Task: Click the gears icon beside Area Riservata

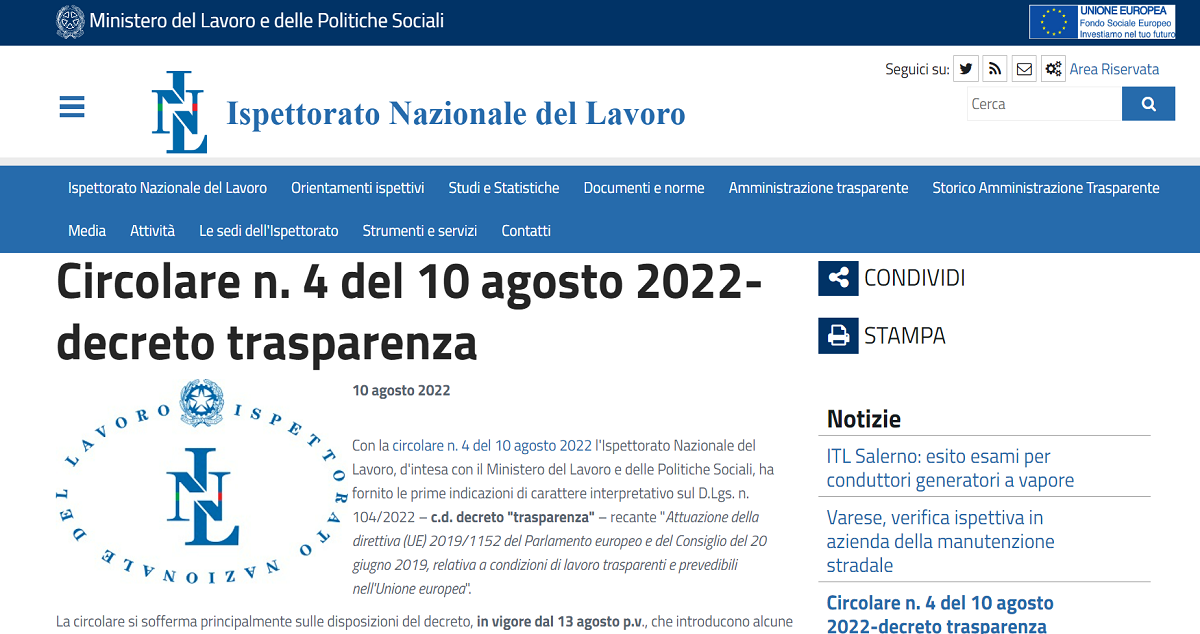Action: pos(1053,69)
